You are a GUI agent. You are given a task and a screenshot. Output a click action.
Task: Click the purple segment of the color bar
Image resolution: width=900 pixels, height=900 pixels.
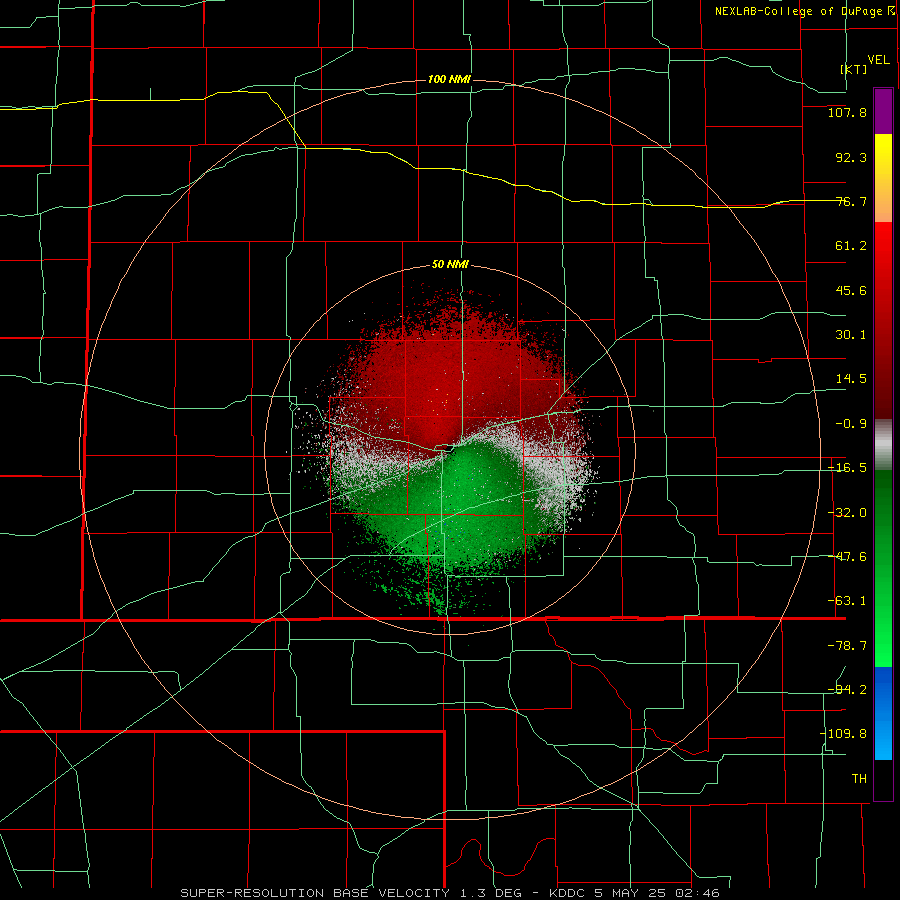coord(883,111)
